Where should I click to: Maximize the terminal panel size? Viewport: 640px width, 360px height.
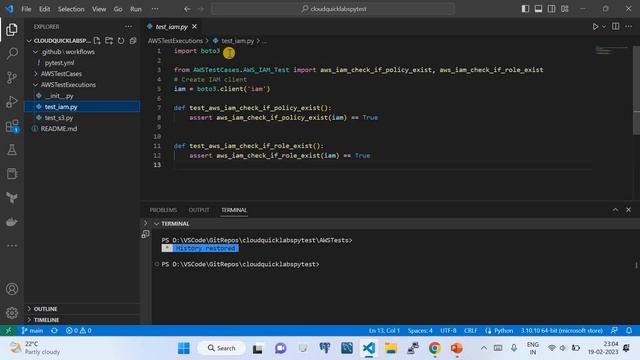615,210
